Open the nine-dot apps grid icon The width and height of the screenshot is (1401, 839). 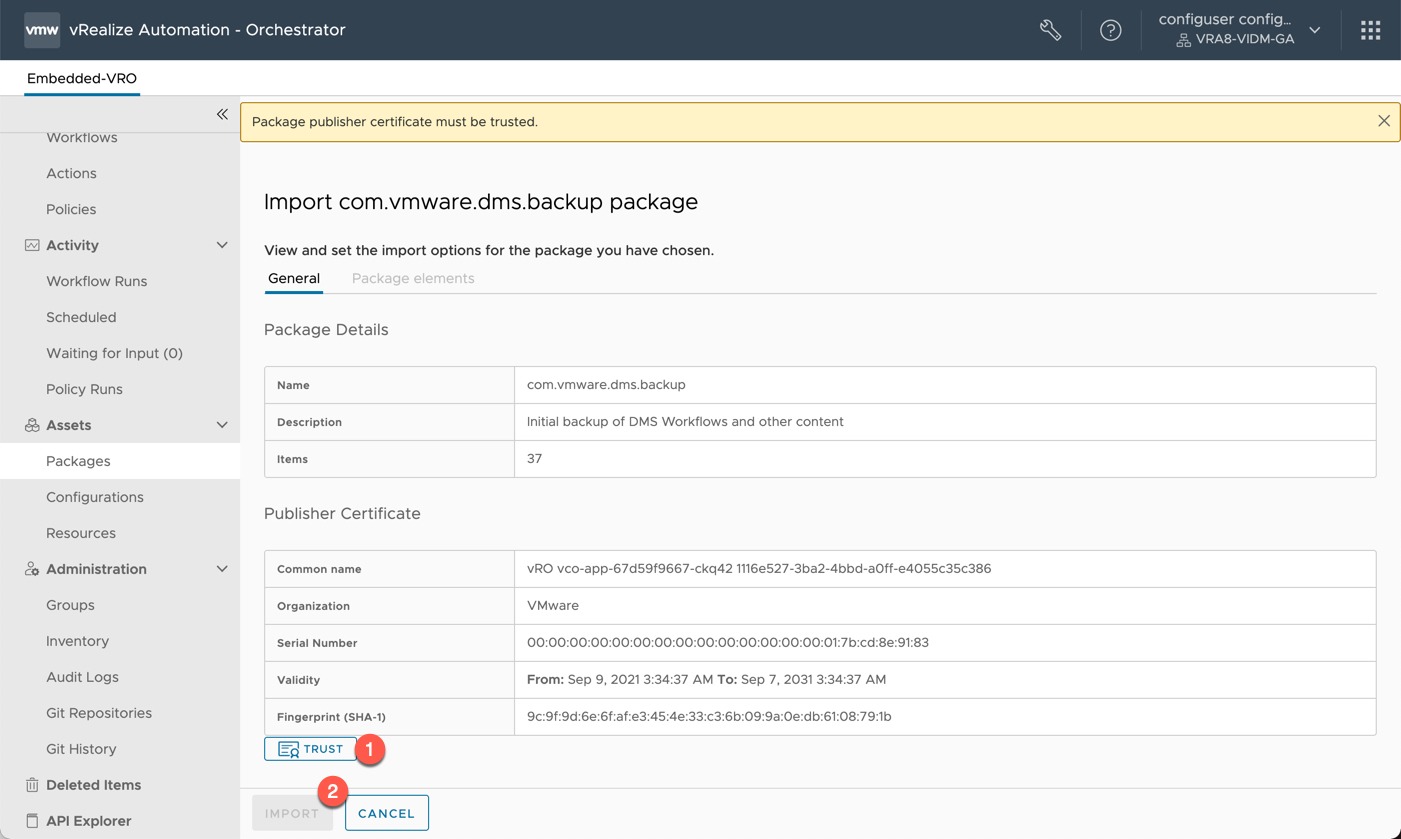1370,30
